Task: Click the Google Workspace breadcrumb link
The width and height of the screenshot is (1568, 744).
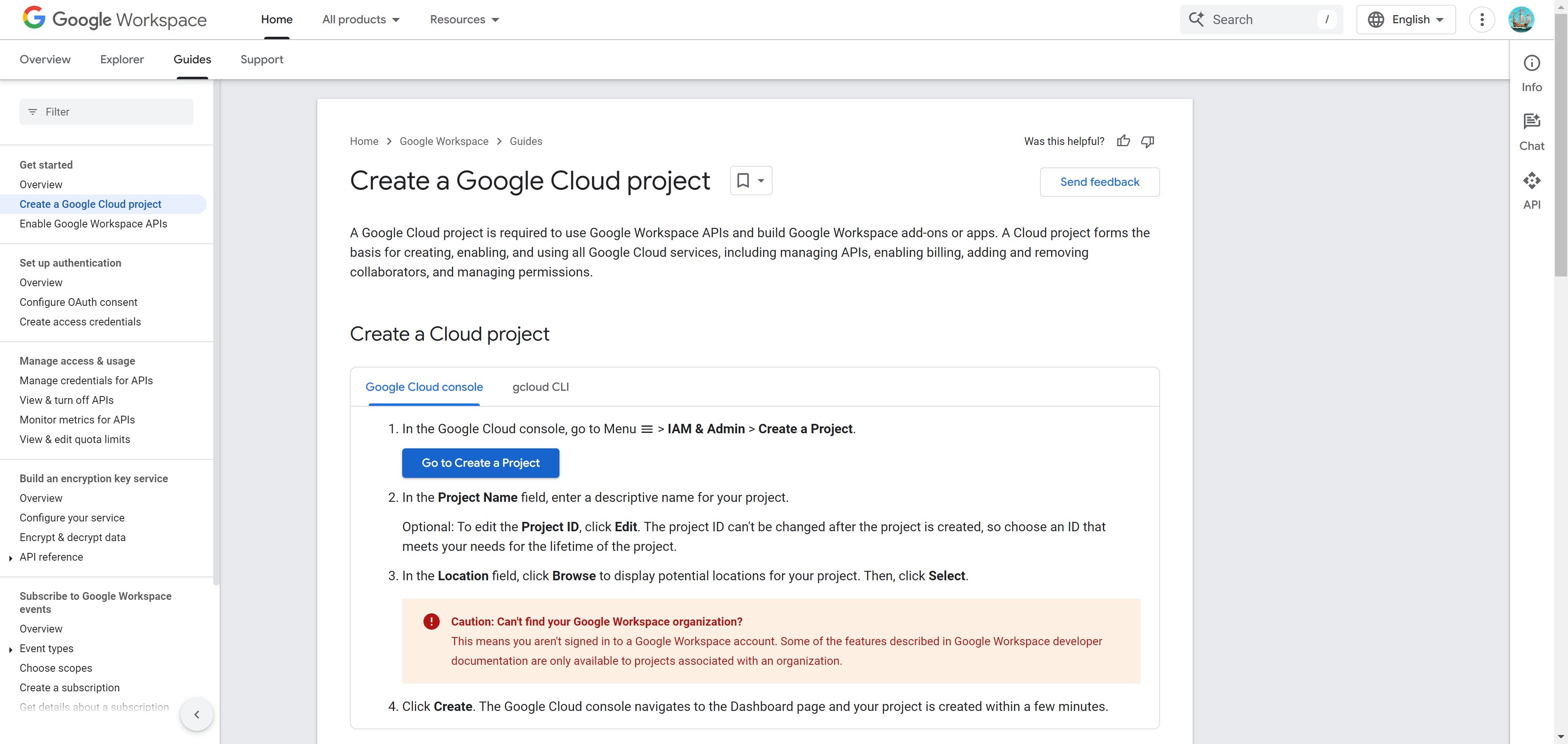Action: click(x=444, y=141)
